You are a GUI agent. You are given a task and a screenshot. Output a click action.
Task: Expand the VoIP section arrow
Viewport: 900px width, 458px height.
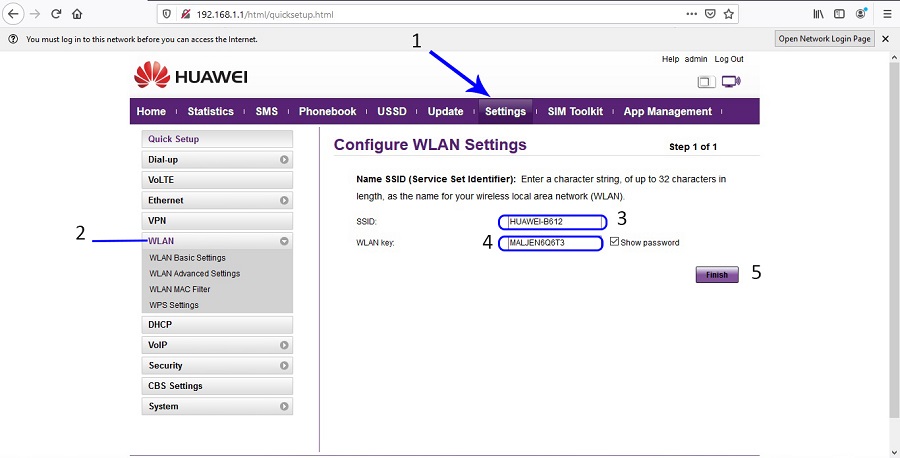pos(284,345)
